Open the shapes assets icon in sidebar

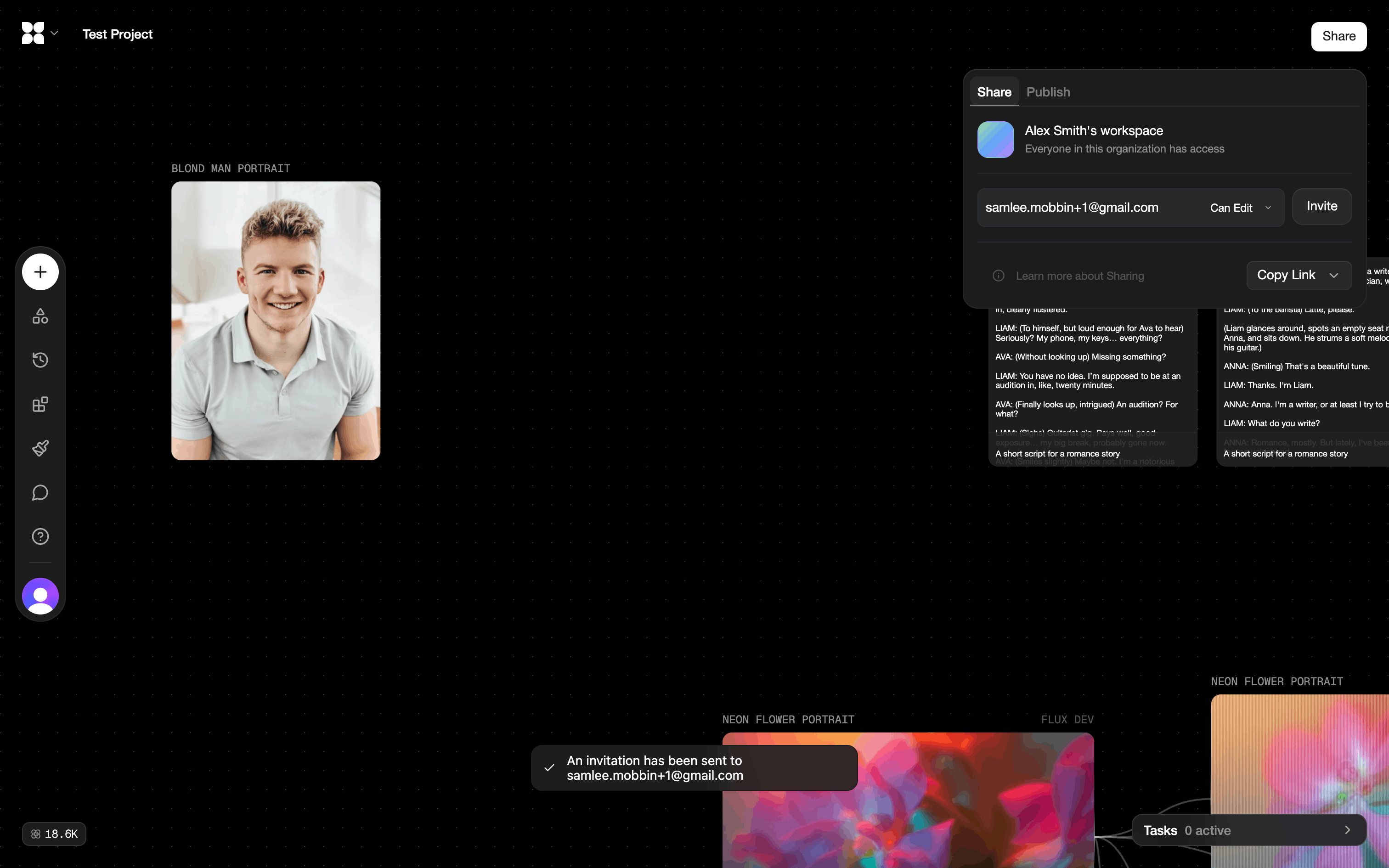pos(40,316)
